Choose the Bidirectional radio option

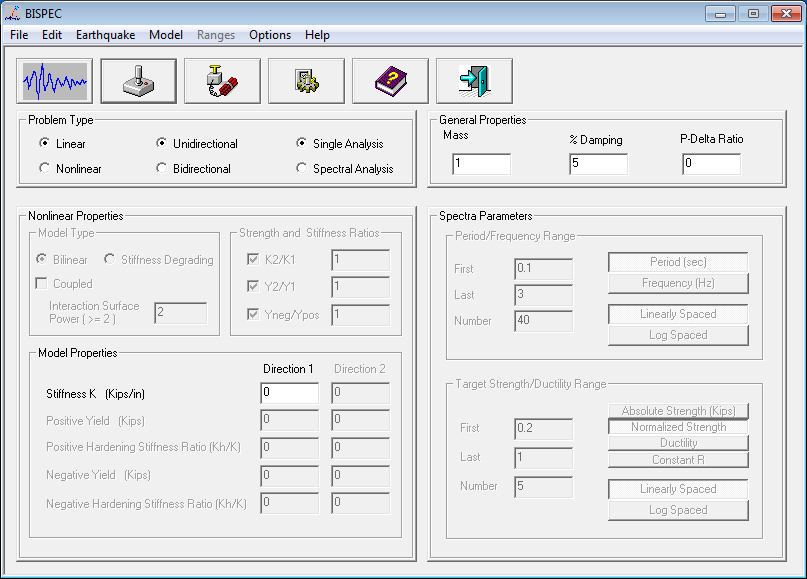[162, 169]
